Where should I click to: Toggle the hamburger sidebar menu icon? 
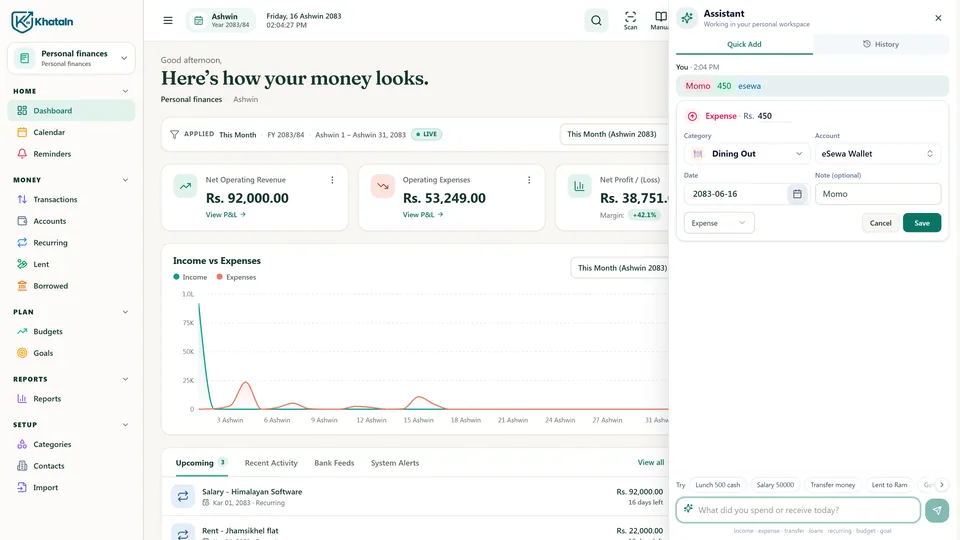tap(168, 21)
